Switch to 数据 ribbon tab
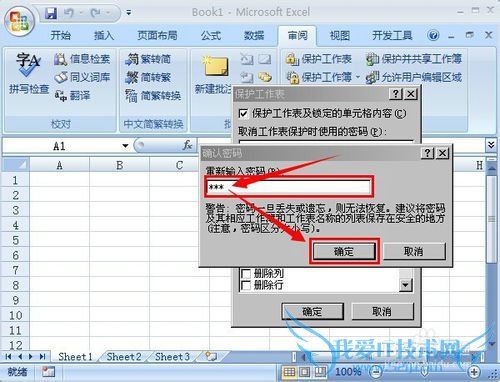Image resolution: width=500 pixels, height=382 pixels. (254, 35)
